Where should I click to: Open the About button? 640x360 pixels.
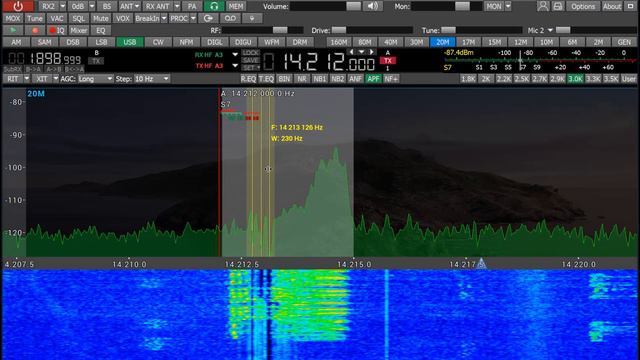612,6
